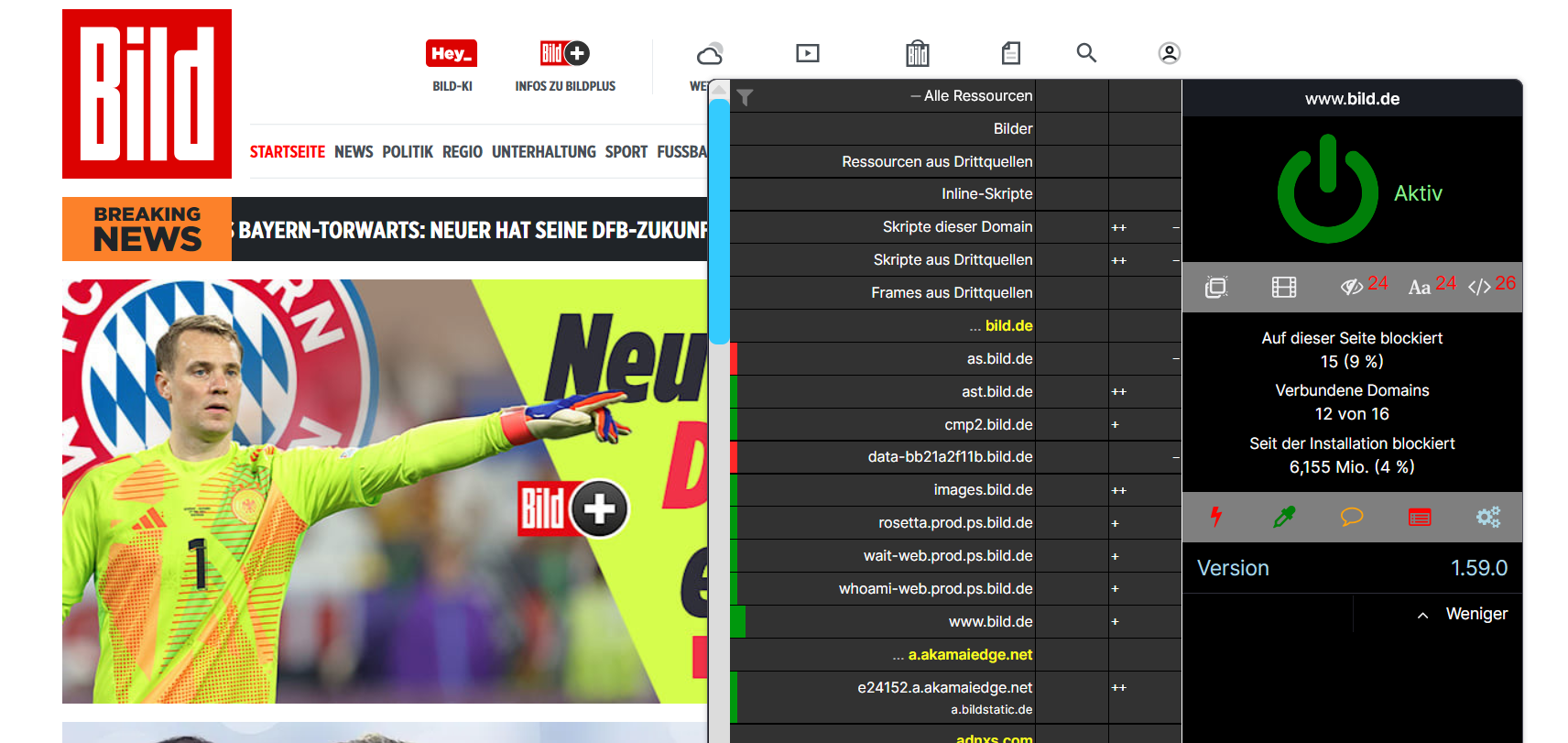This screenshot has height=743, width=1568.
Task: Open the BildPlus info icon
Action: [x=564, y=53]
